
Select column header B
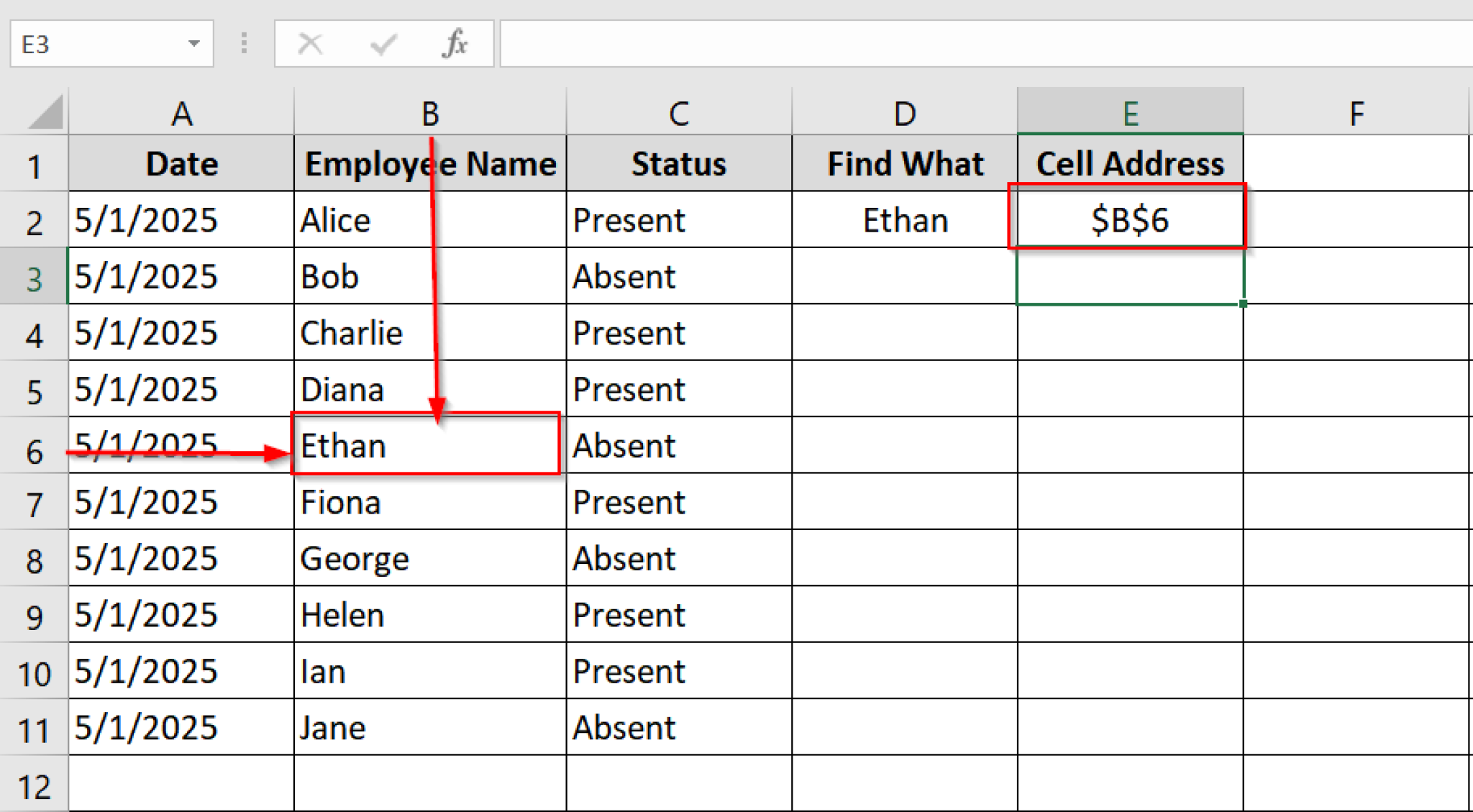click(x=429, y=112)
